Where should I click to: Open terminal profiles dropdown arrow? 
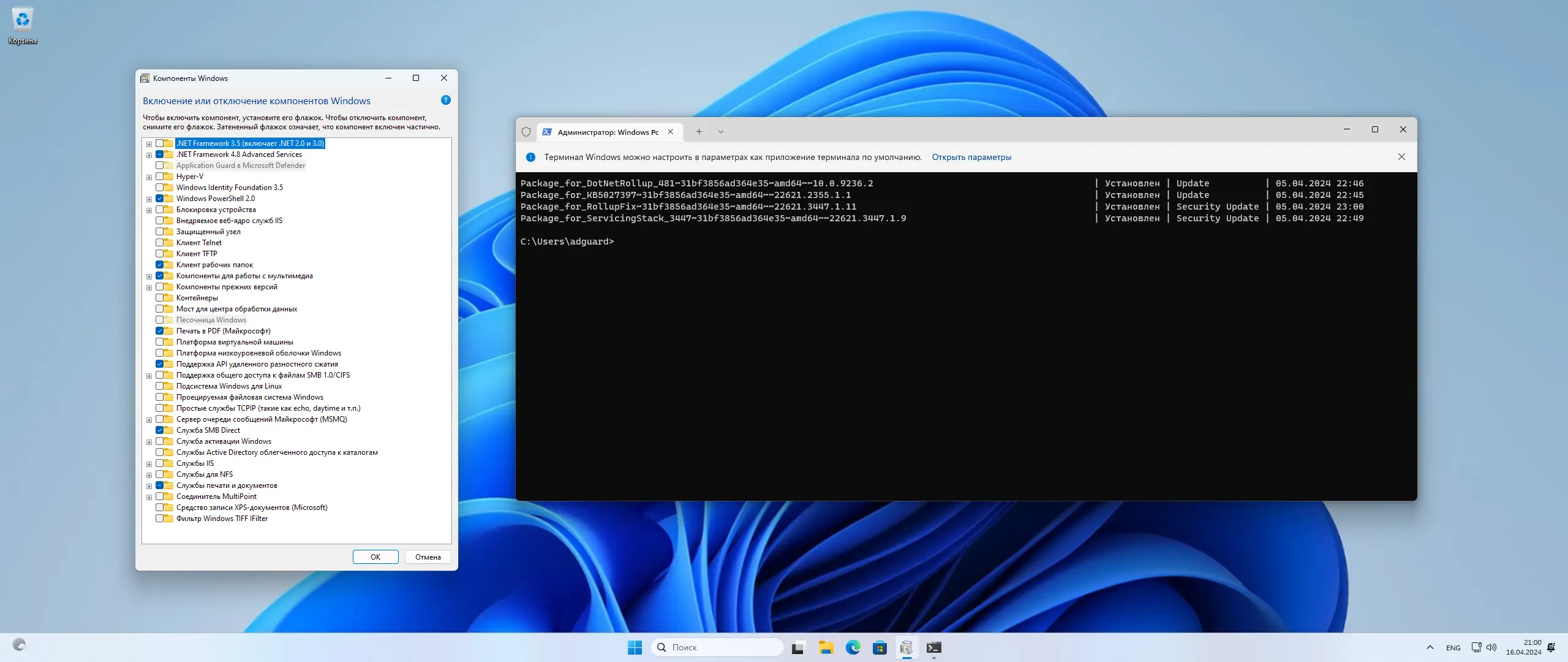721,132
